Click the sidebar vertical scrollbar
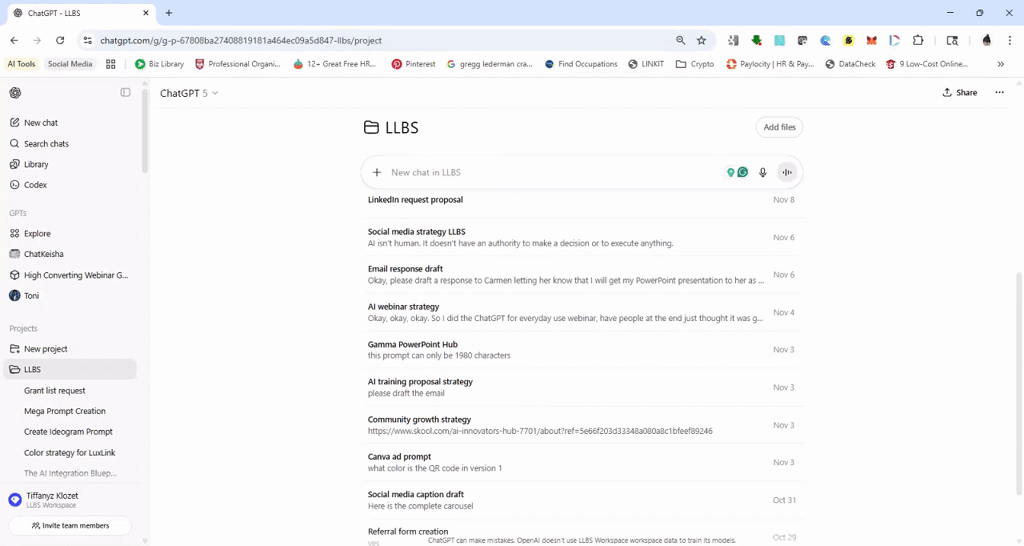1024x546 pixels. pos(145,129)
